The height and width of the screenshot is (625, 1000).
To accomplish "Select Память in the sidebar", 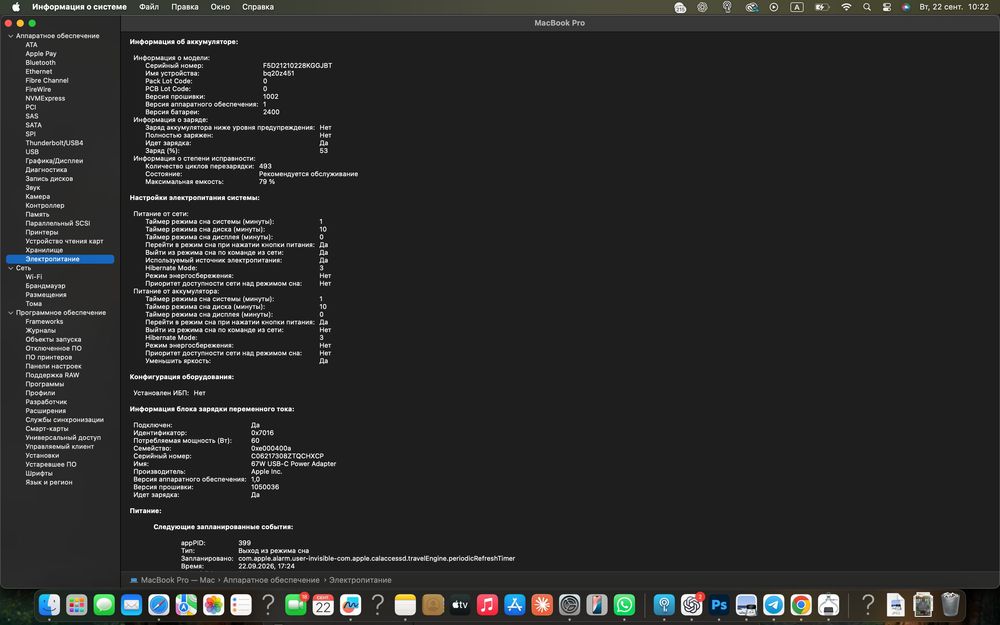I will pos(37,214).
